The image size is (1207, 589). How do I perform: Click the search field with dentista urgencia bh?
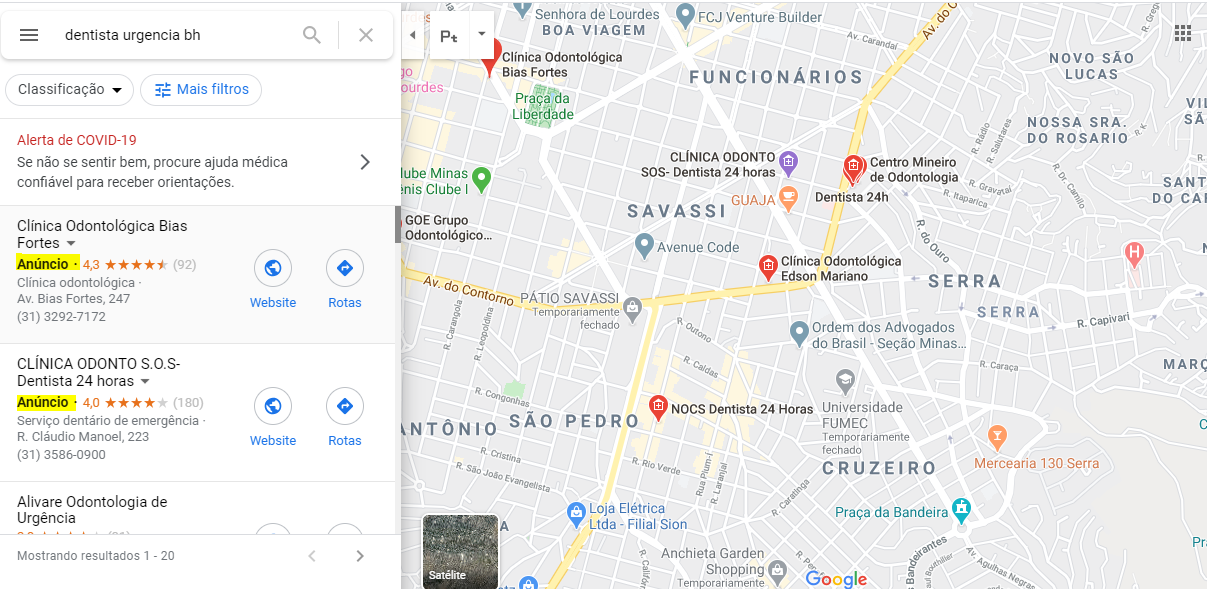(175, 35)
